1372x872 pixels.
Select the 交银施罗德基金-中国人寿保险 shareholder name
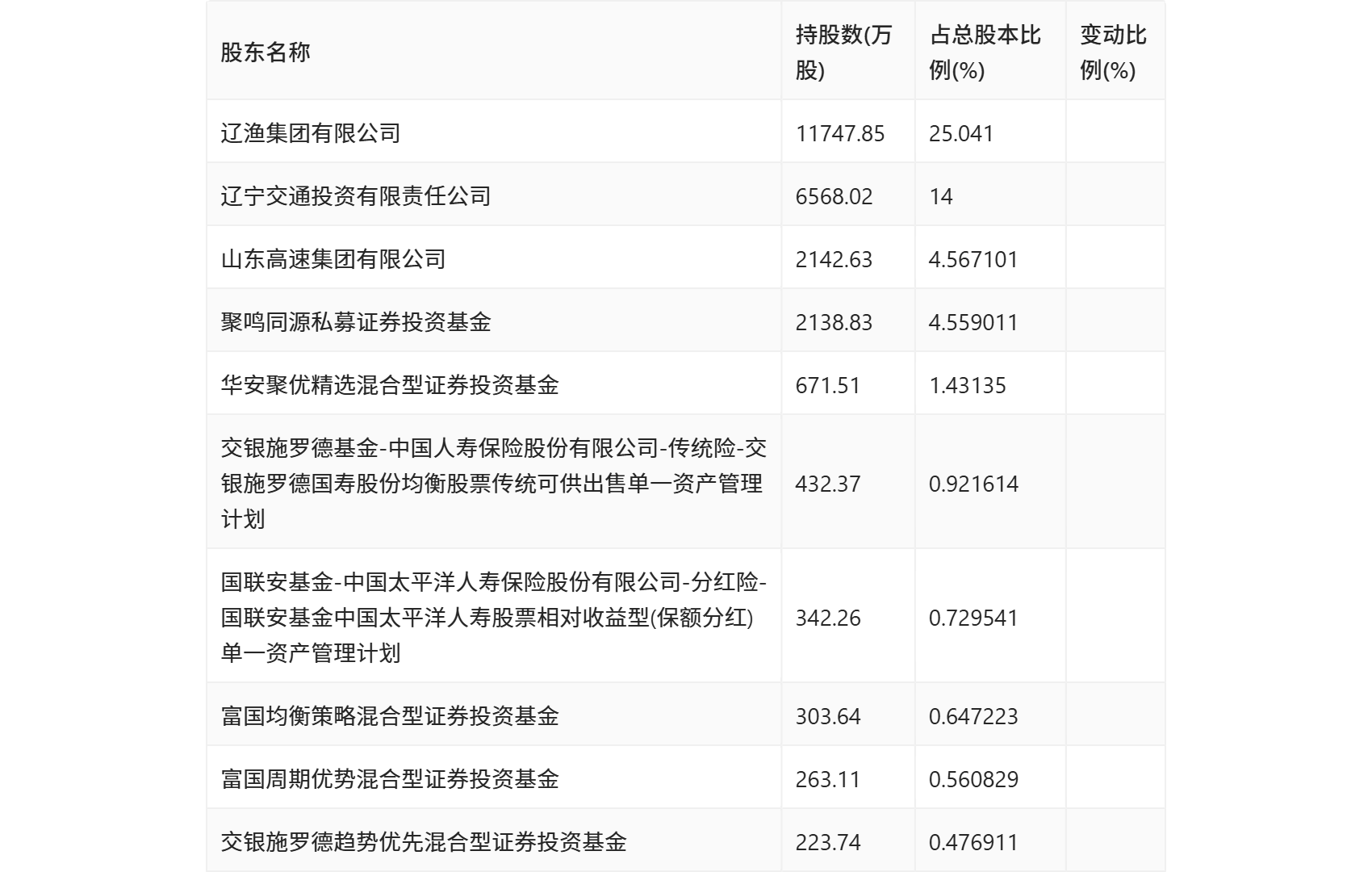493,483
